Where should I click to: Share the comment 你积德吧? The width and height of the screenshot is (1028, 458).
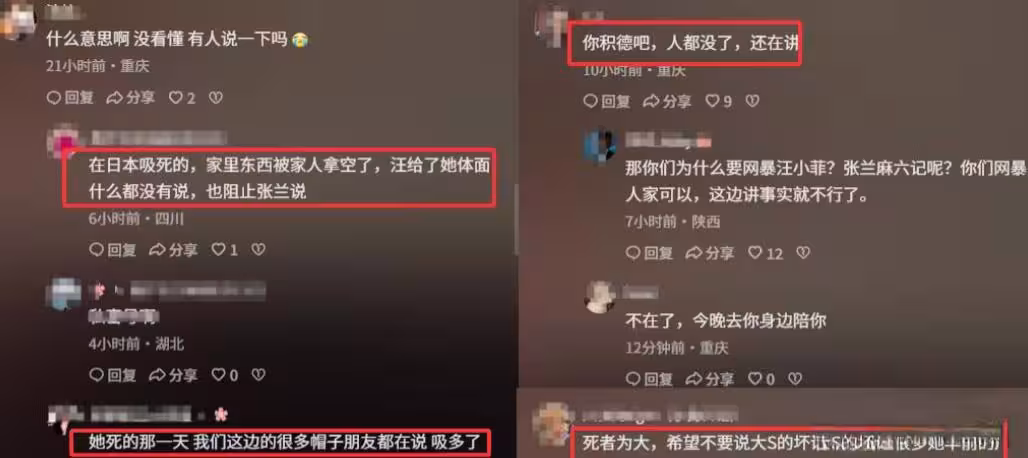(x=667, y=102)
